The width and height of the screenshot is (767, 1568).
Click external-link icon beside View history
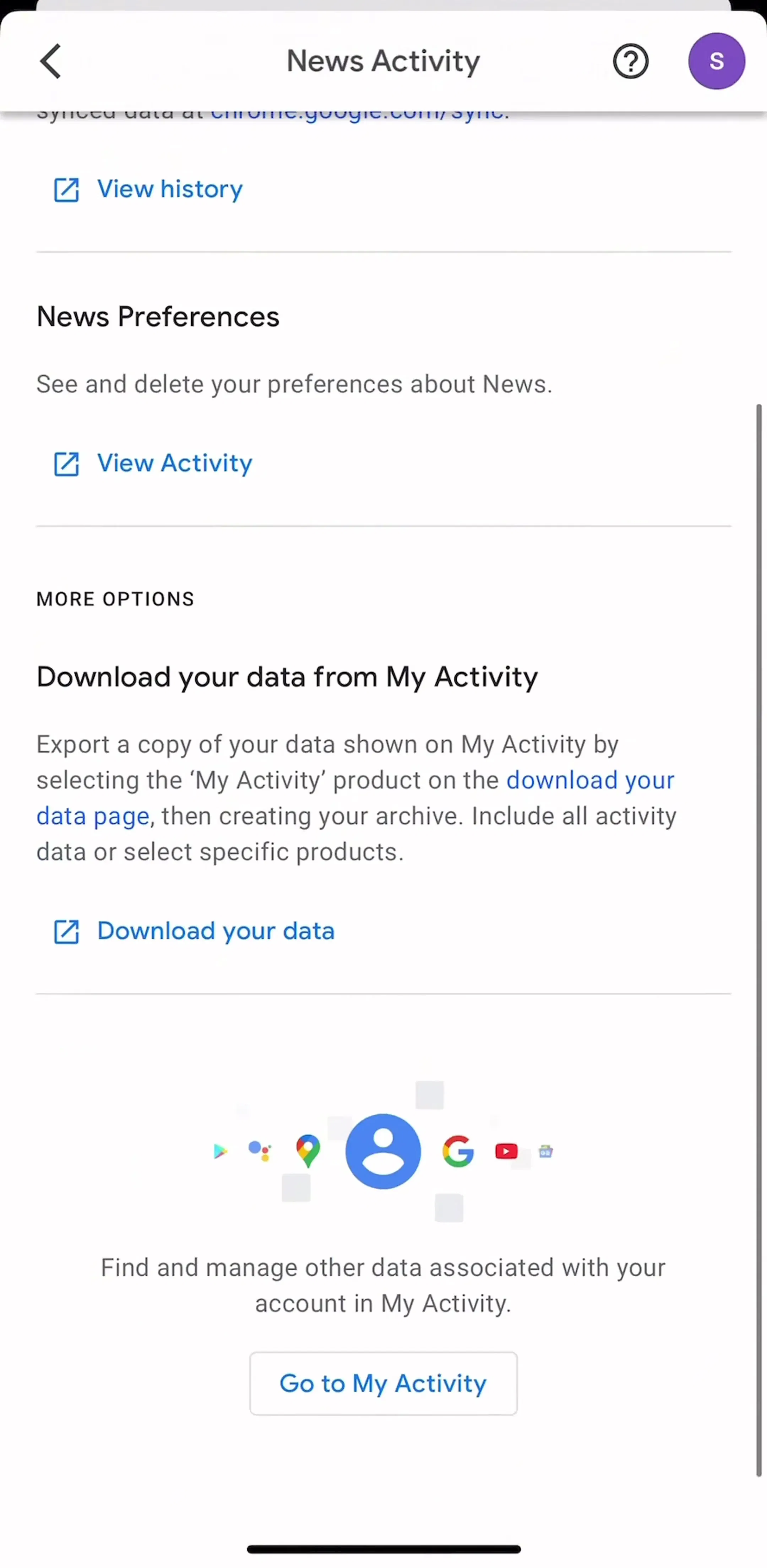click(66, 190)
